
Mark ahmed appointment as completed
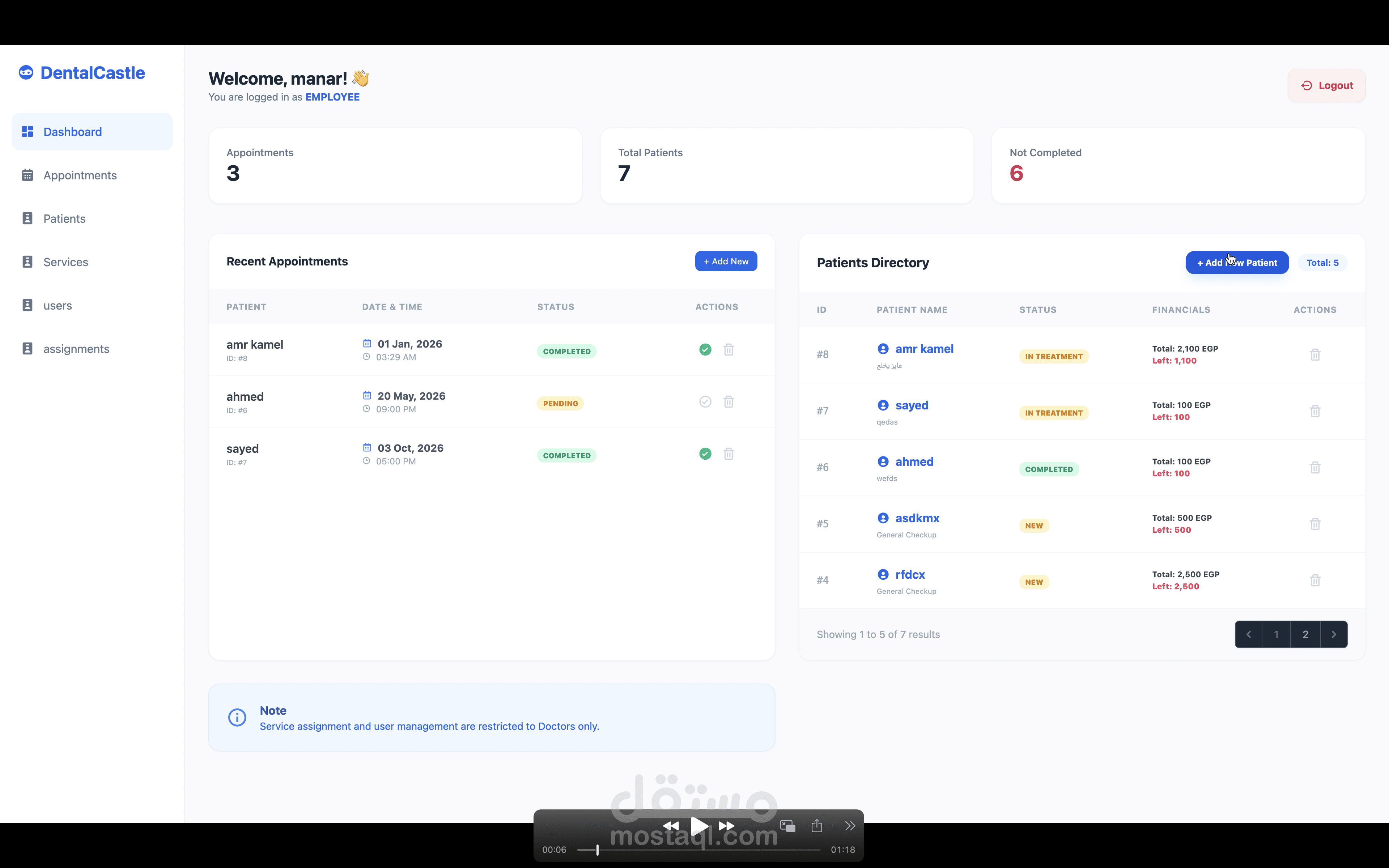pyautogui.click(x=705, y=402)
